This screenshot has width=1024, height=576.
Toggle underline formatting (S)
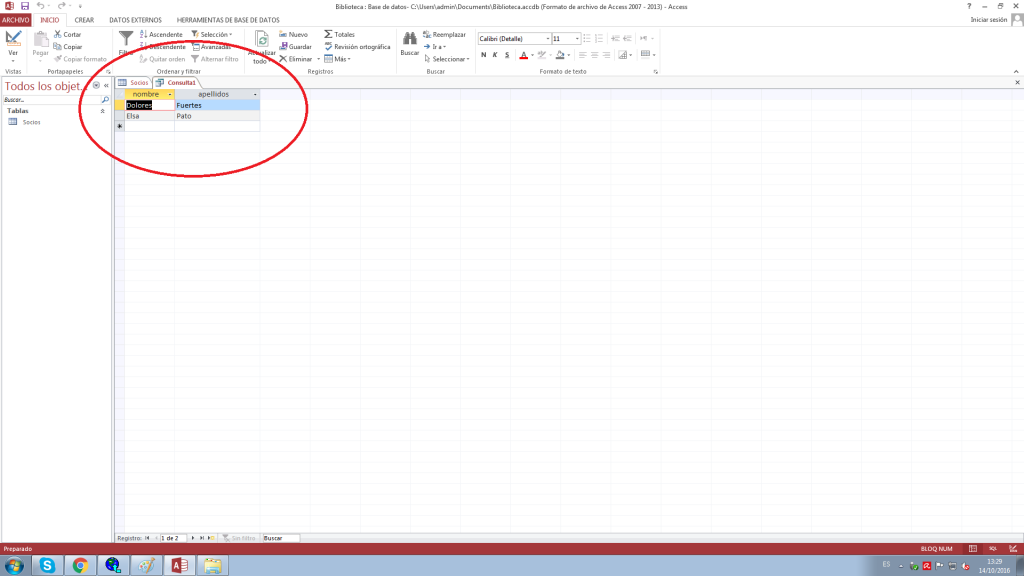(x=508, y=55)
